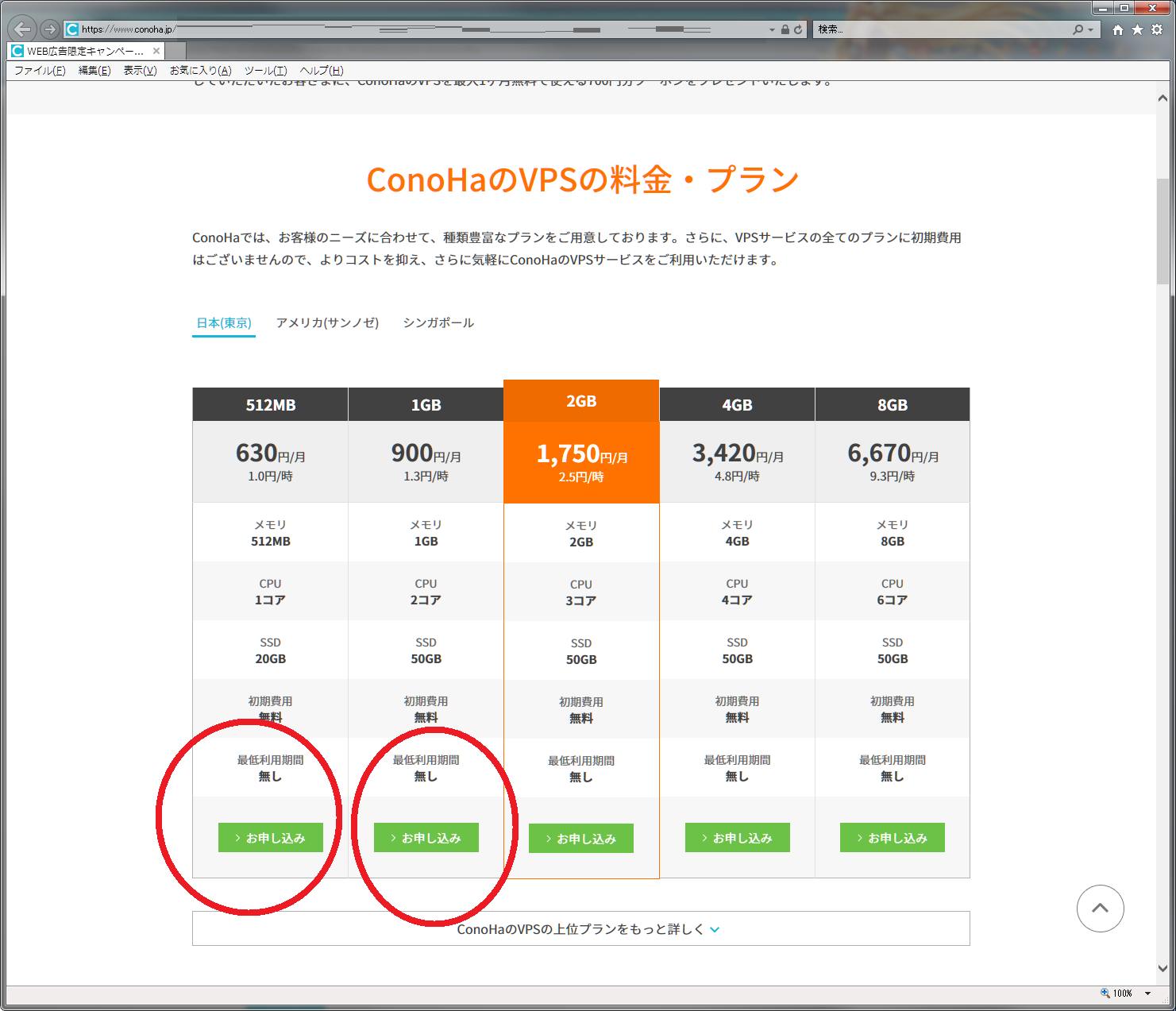Image resolution: width=1176 pixels, height=1011 pixels.
Task: Open the 表示(V) menu
Action: [x=141, y=71]
